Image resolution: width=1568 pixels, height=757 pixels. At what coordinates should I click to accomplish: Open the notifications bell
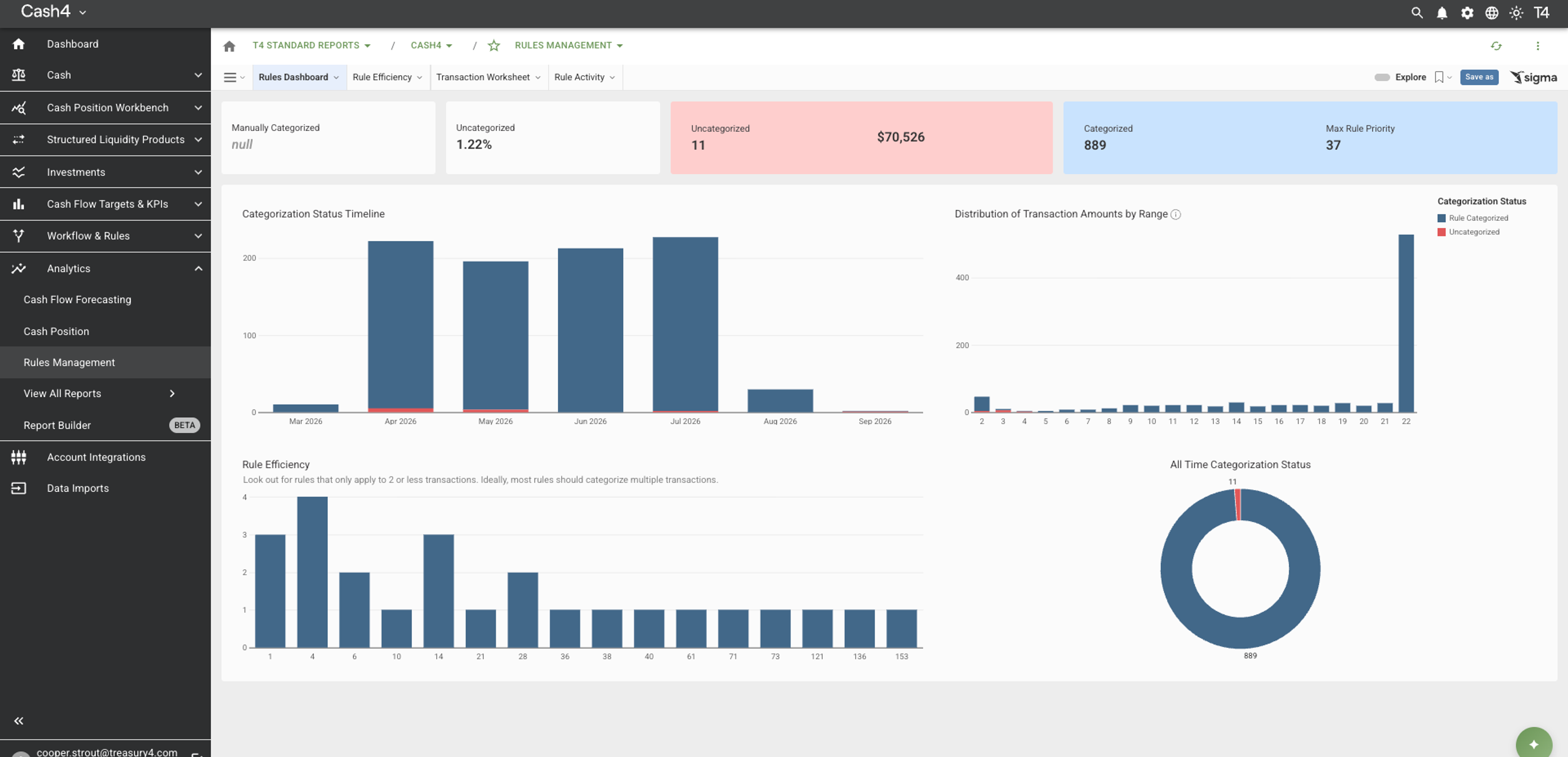(1442, 13)
